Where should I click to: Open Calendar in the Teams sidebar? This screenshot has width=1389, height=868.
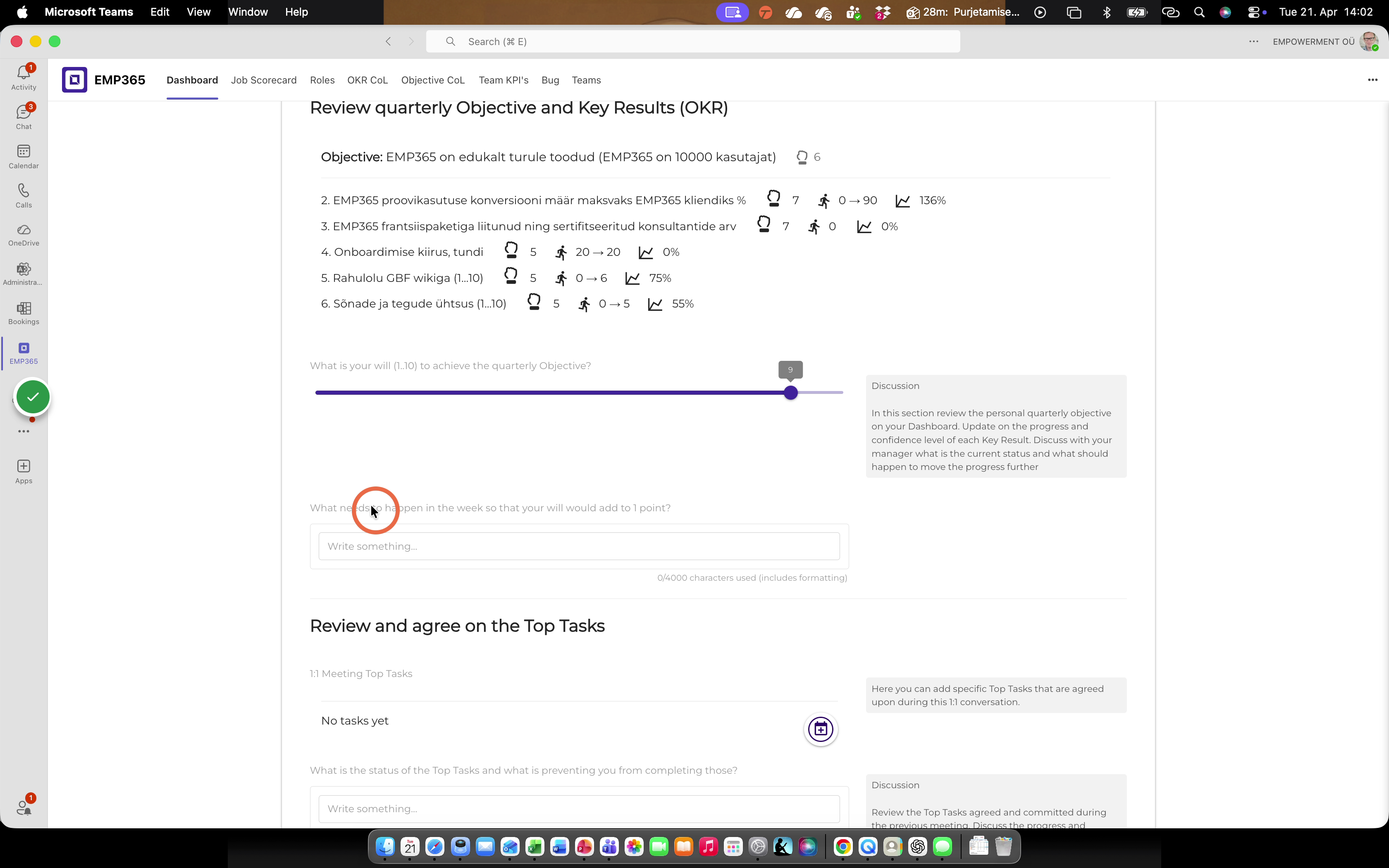[x=24, y=156]
